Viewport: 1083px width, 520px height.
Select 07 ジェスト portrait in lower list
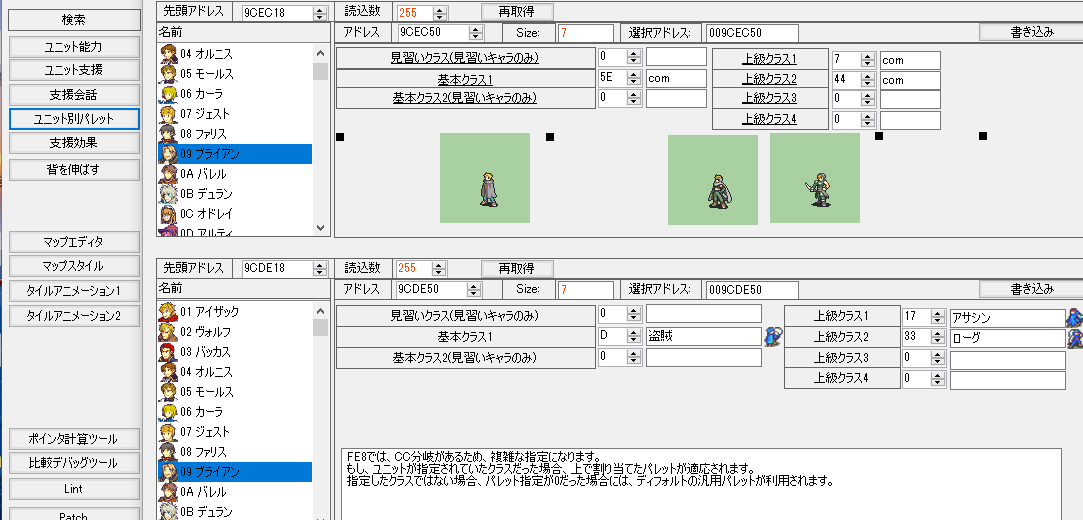pyautogui.click(x=168, y=432)
